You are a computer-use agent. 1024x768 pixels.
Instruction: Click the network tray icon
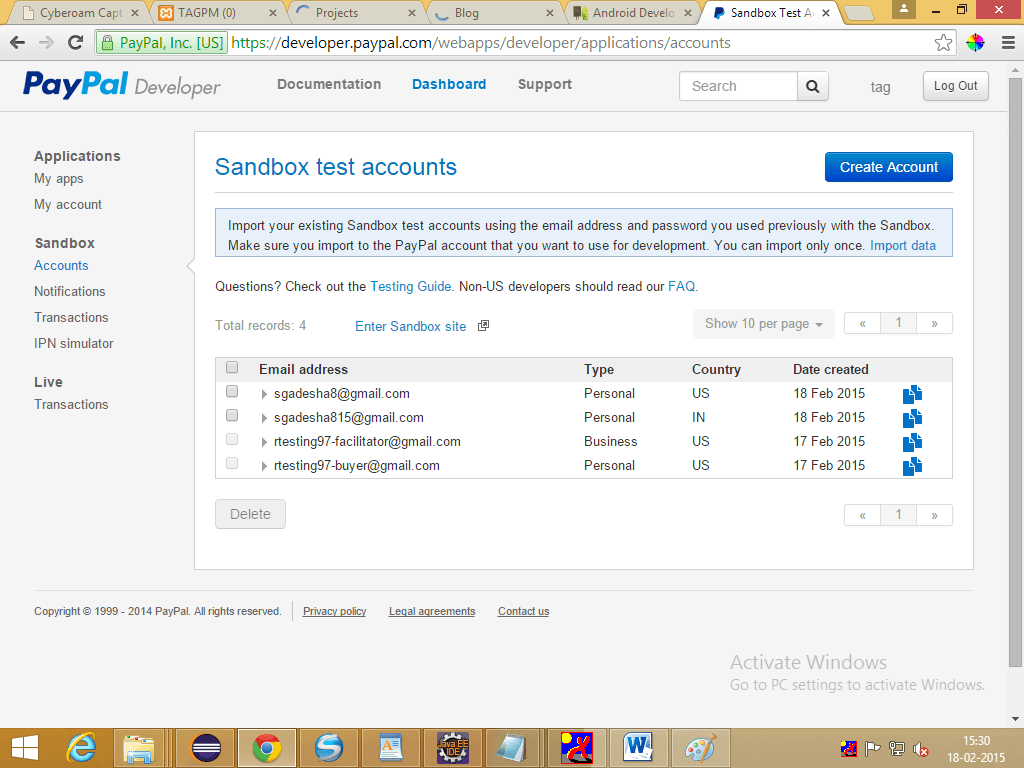pyautogui.click(x=897, y=748)
